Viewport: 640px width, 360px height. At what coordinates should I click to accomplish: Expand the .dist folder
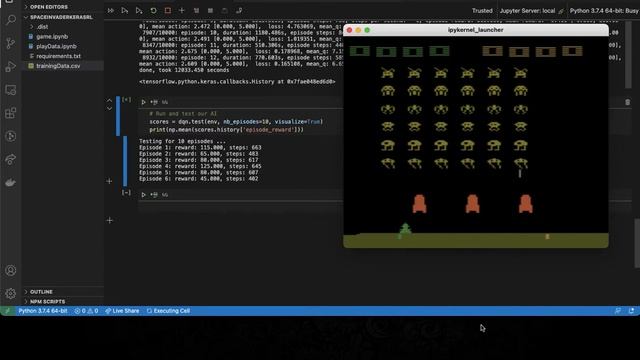click(63, 27)
